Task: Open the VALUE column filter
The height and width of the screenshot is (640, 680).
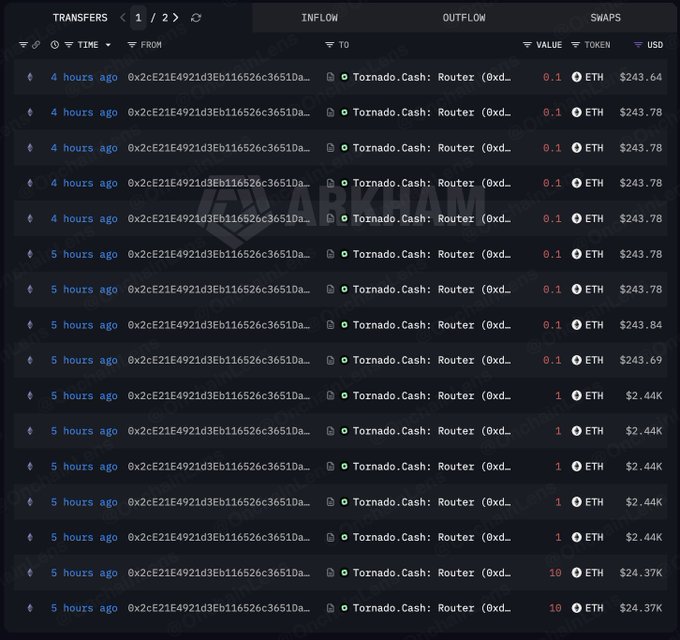Action: click(x=527, y=45)
